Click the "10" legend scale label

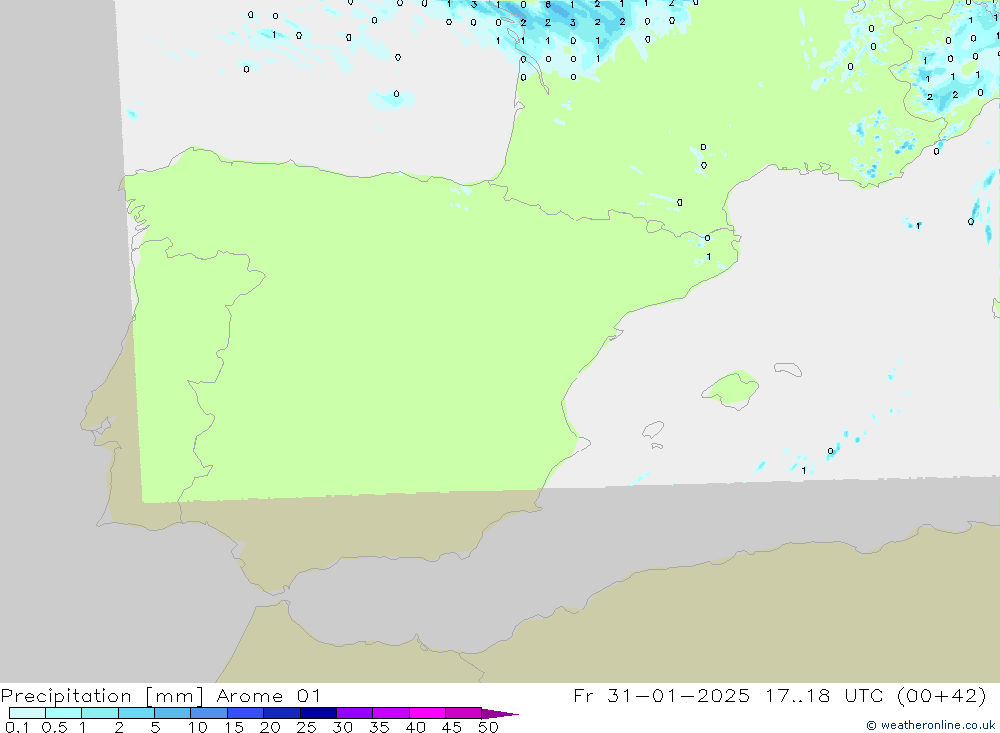[x=197, y=727]
